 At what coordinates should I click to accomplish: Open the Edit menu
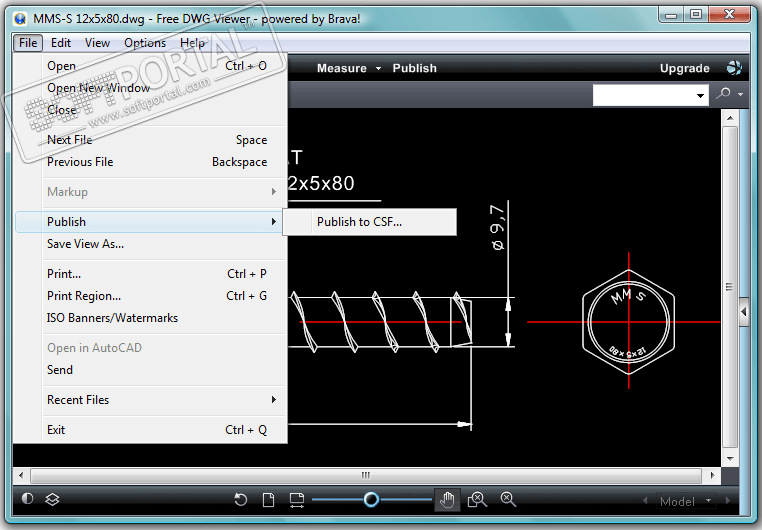(61, 43)
